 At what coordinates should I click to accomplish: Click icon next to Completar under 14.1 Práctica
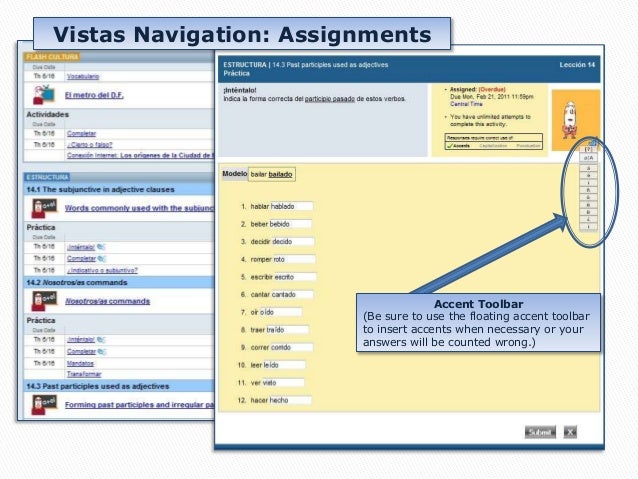coord(102,258)
